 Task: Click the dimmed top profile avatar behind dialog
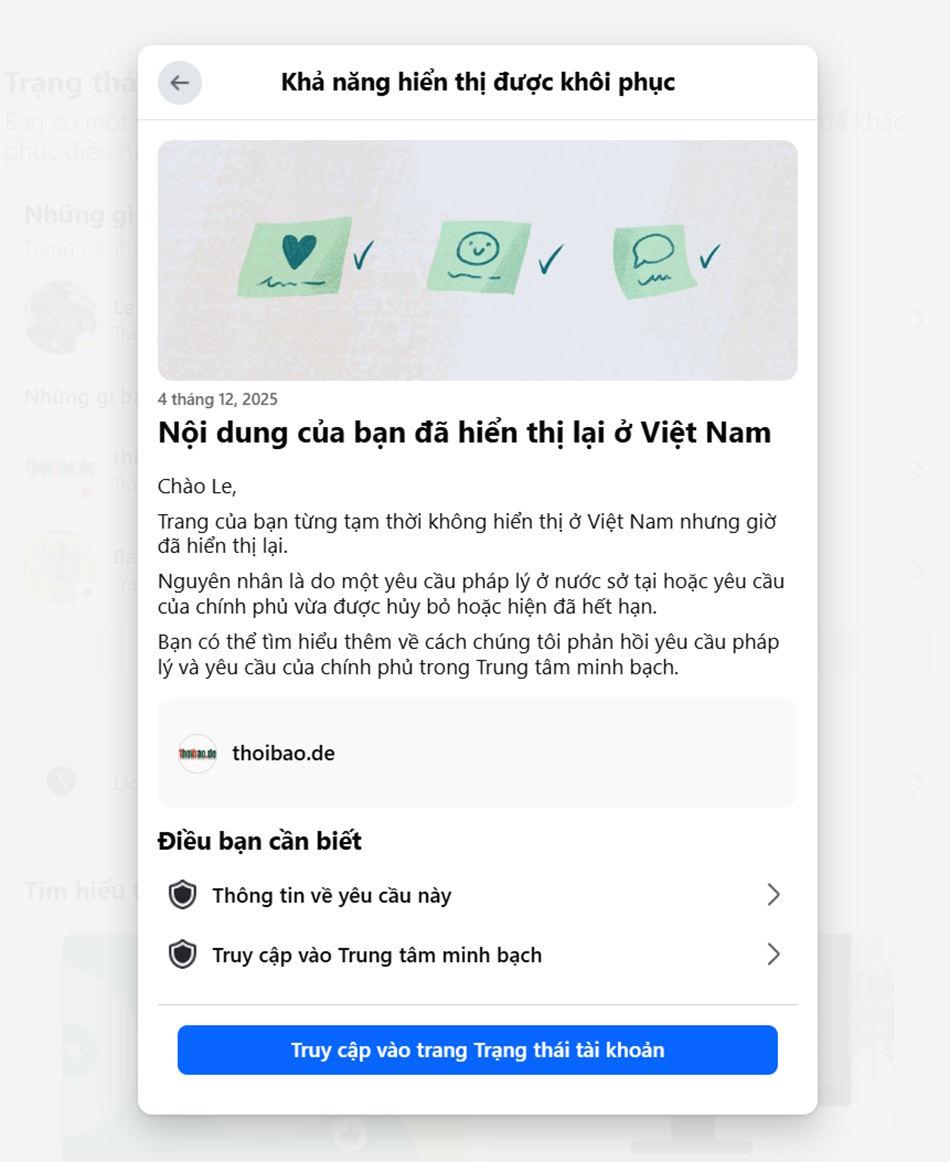[61, 317]
